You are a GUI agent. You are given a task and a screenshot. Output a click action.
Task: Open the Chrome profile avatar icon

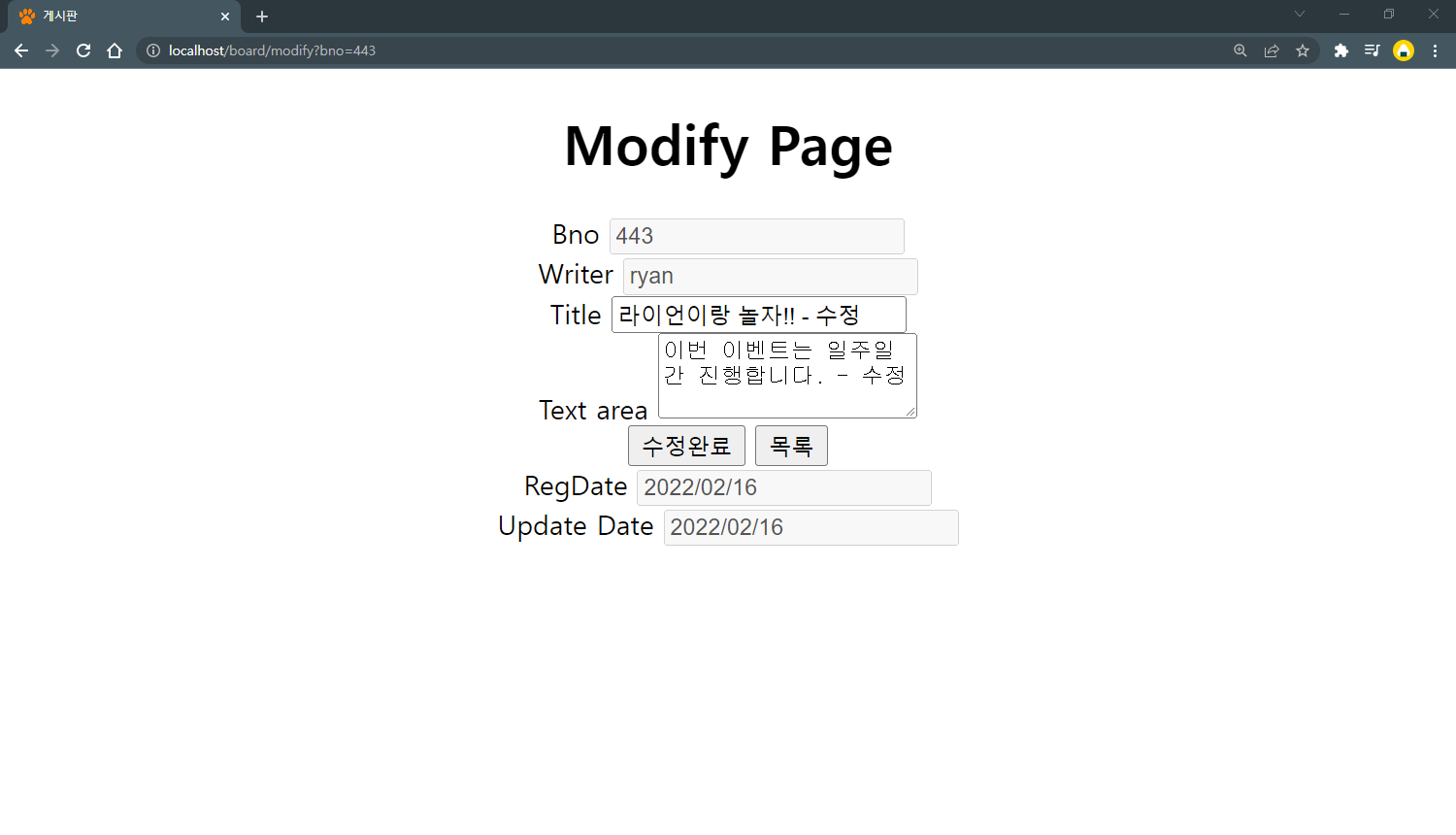pos(1405,50)
